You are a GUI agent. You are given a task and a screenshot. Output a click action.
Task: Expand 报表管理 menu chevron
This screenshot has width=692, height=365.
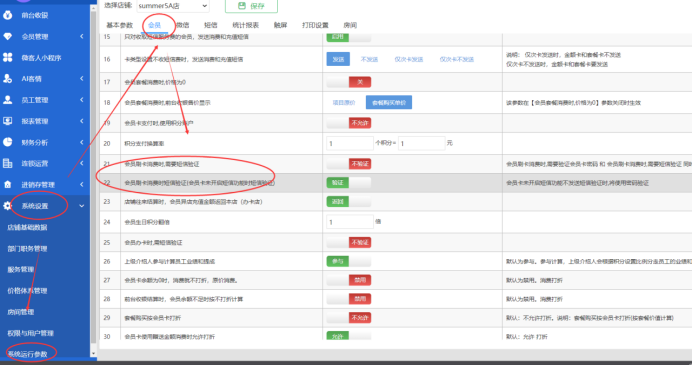(x=82, y=121)
